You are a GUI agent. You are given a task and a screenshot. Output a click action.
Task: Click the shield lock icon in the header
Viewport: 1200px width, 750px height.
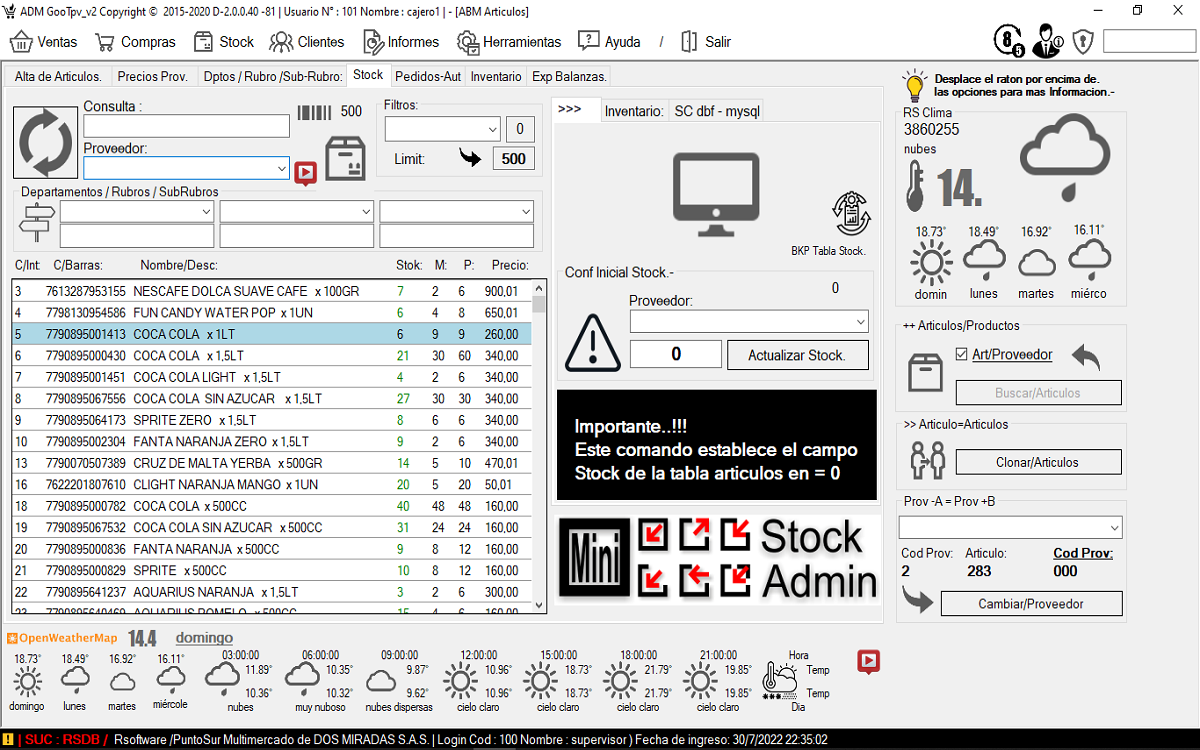pos(1082,42)
